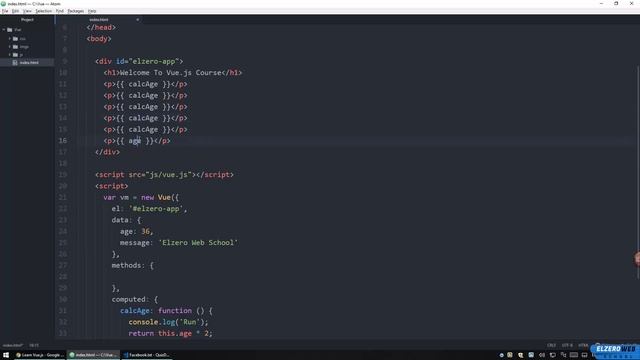Screen dimensions: 640x360
Task: Click the body opening tag line
Action: [x=99, y=39]
